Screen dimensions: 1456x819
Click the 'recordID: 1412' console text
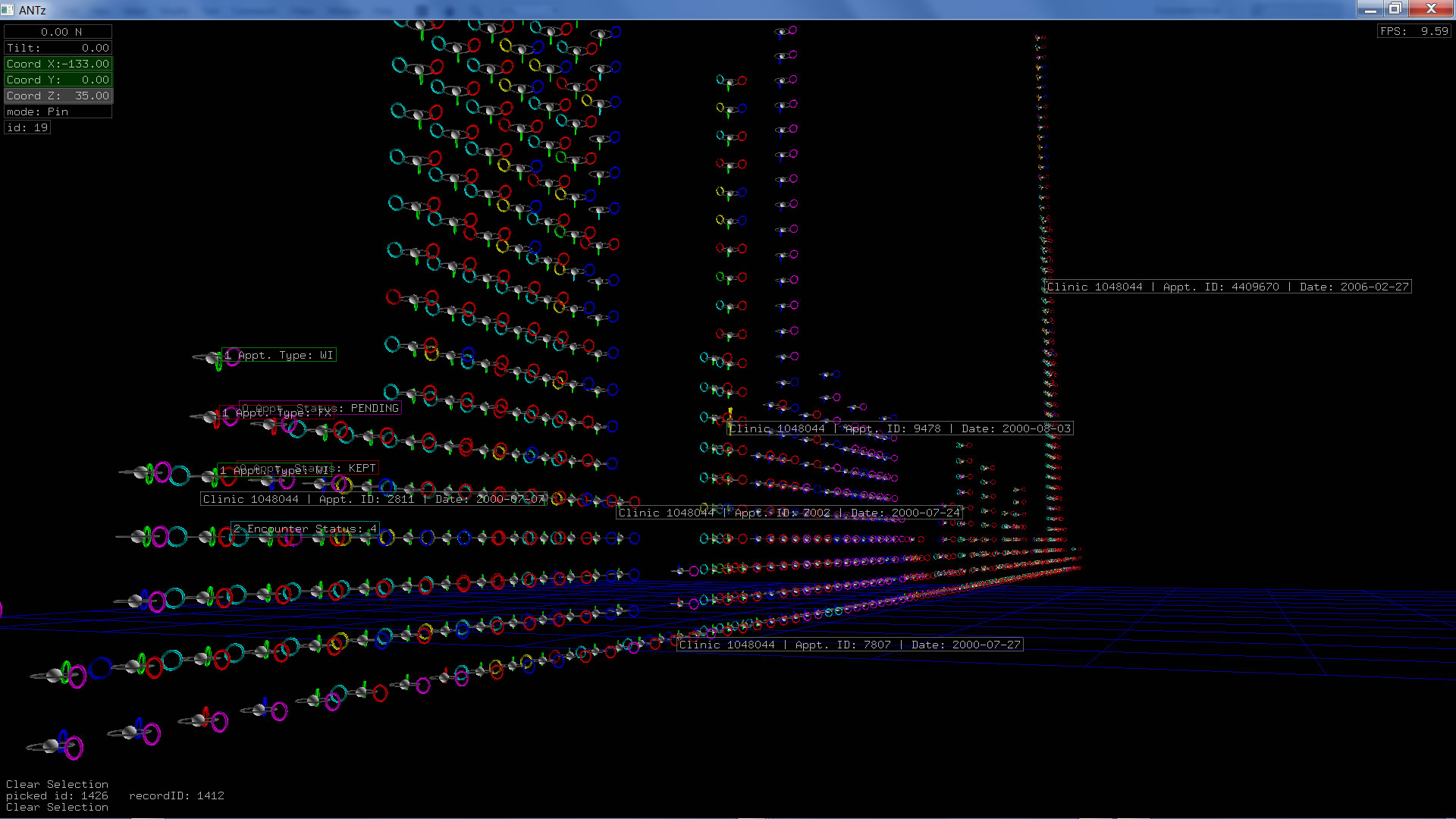click(176, 795)
